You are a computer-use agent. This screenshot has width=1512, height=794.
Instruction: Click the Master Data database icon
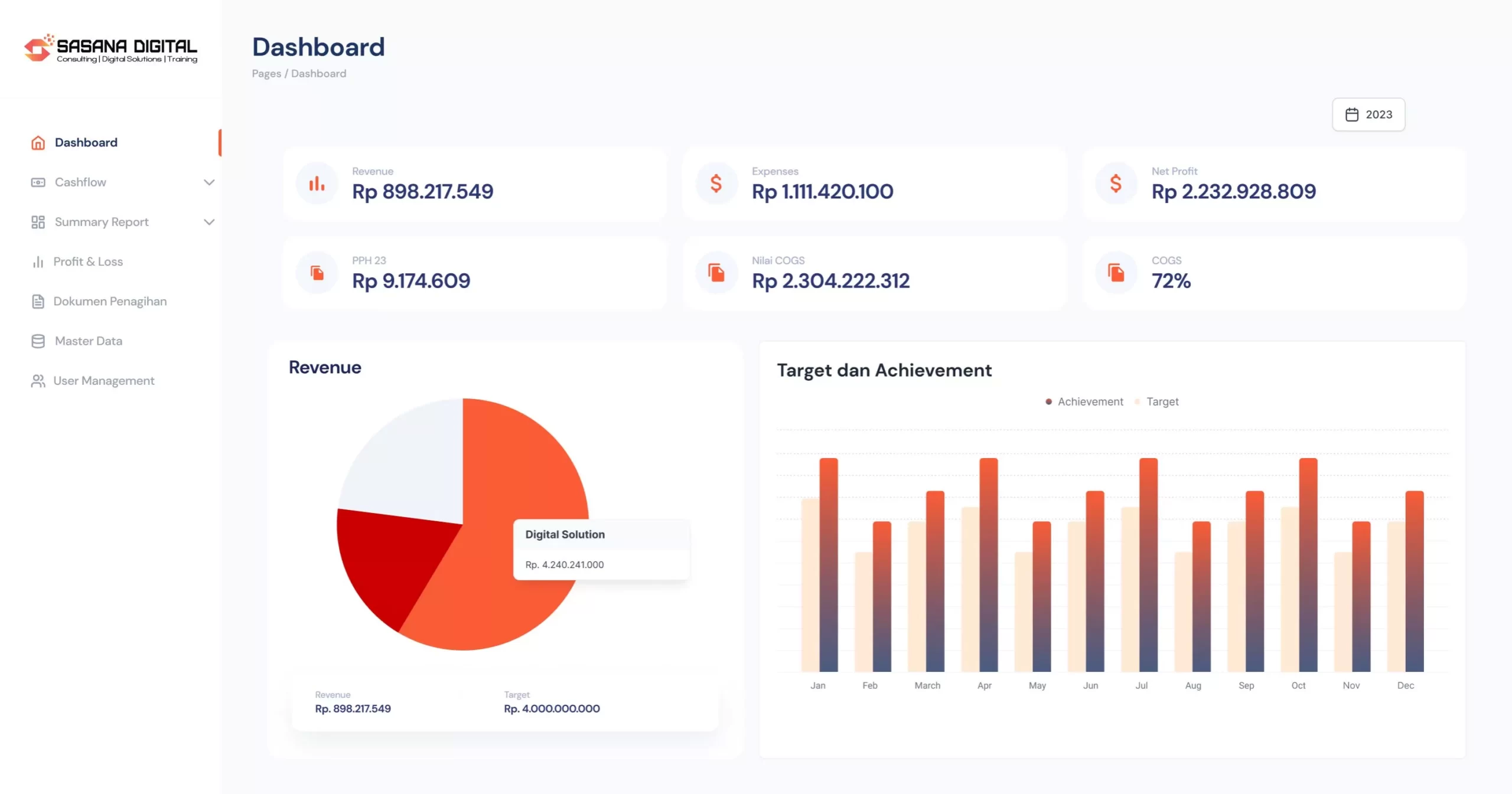38,341
